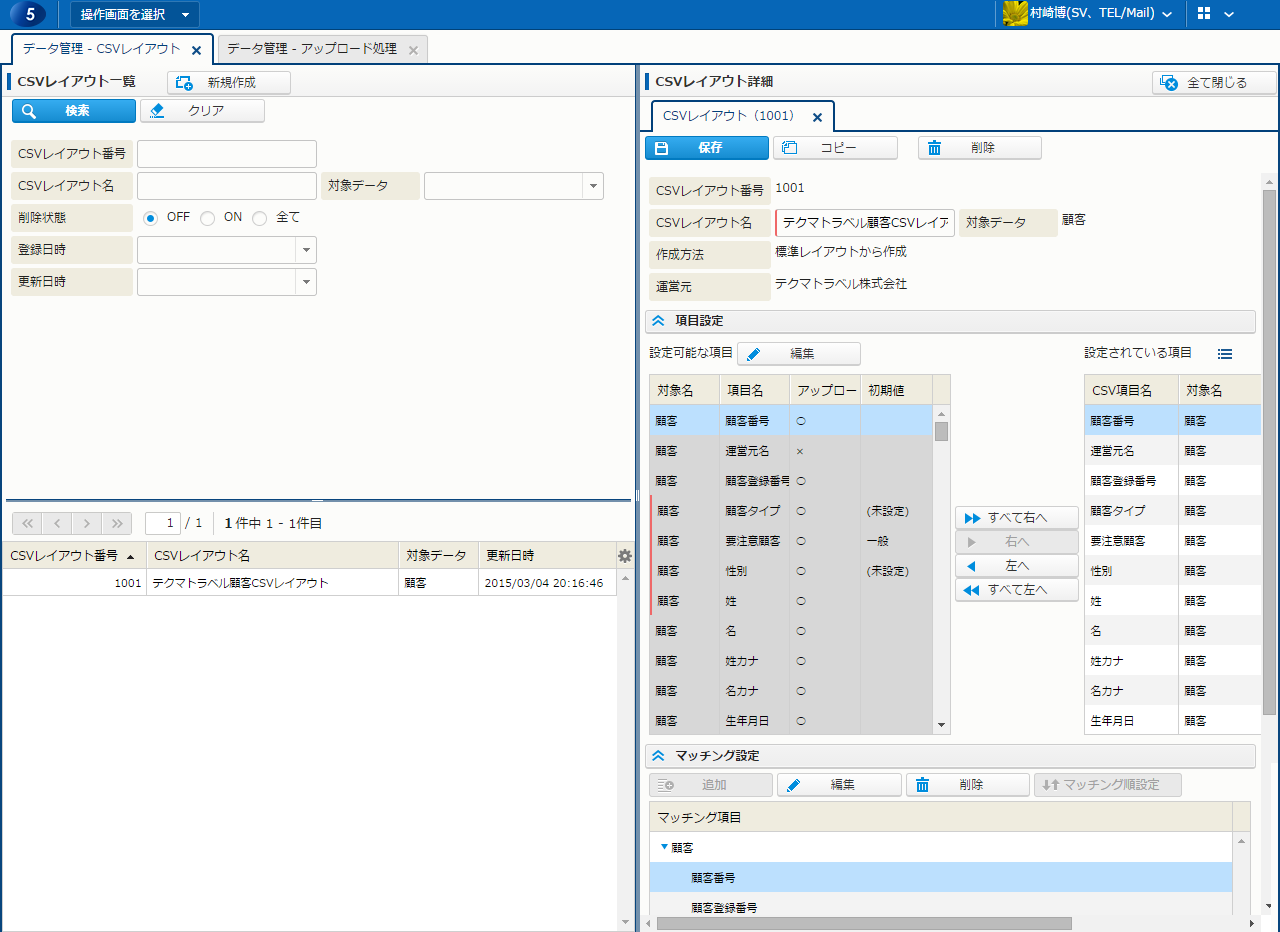Click the list icon beside 設定されている項目
The height and width of the screenshot is (932, 1280).
(1225, 353)
